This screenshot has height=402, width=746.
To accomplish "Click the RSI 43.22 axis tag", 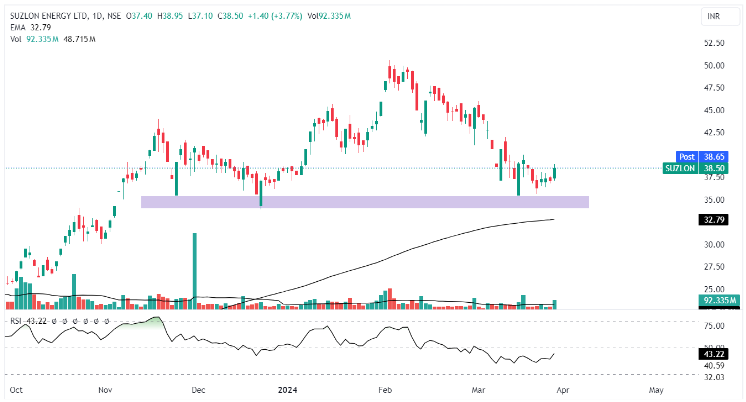I will [x=715, y=353].
